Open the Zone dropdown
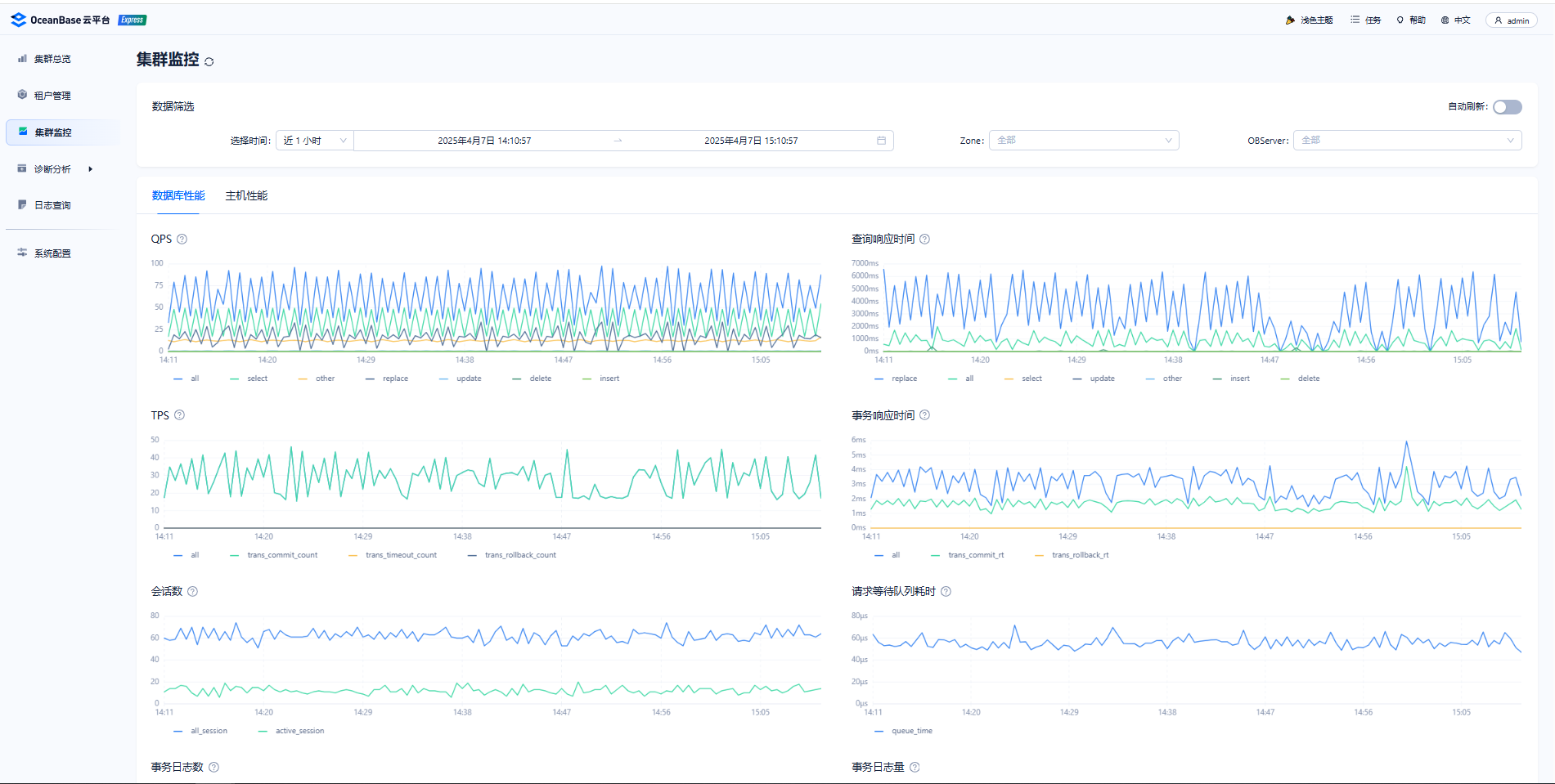The width and height of the screenshot is (1555, 784). point(1084,141)
